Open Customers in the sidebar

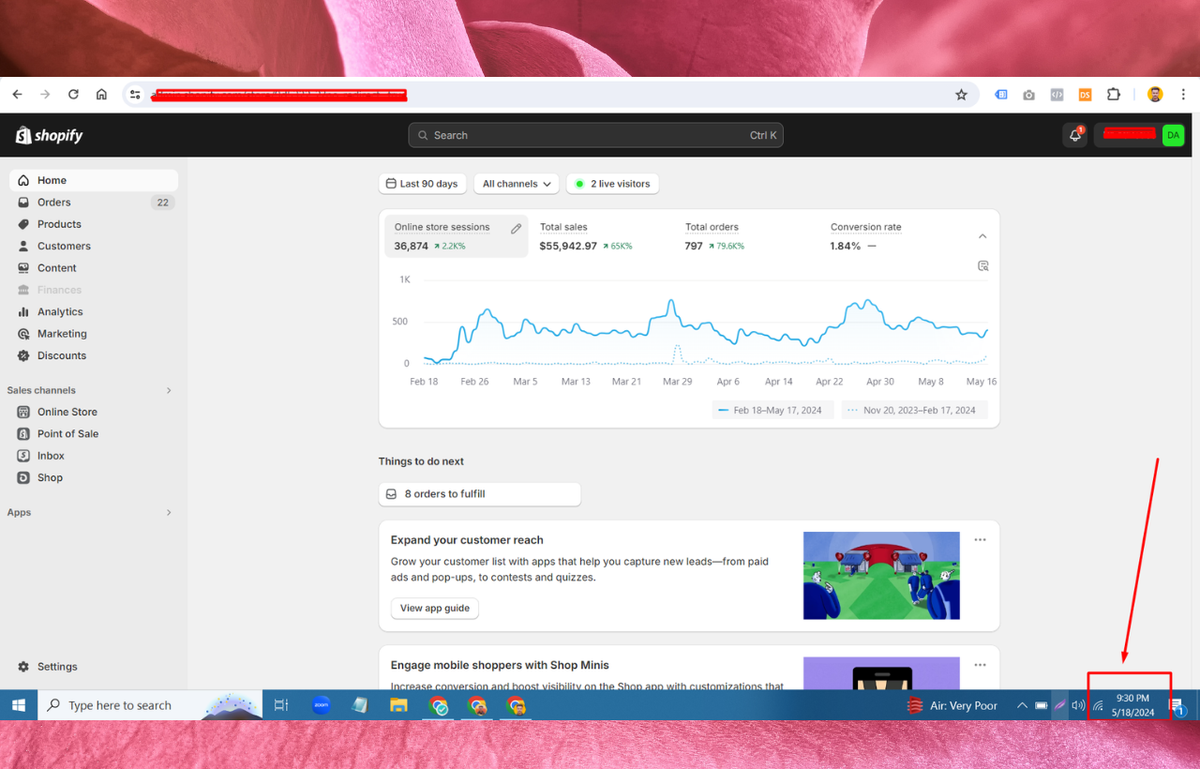coord(94,246)
